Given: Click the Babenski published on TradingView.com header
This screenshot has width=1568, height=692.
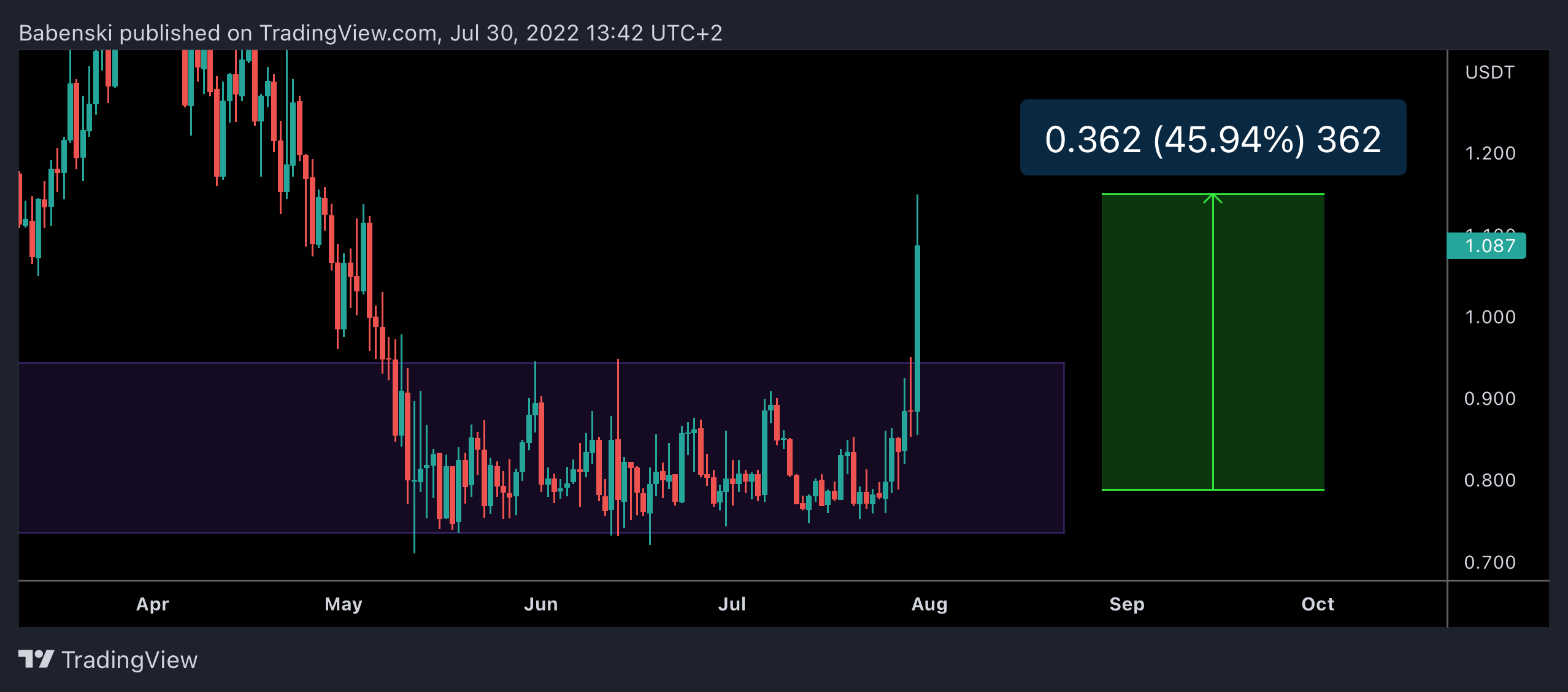Looking at the screenshot, I should pyautogui.click(x=371, y=33).
